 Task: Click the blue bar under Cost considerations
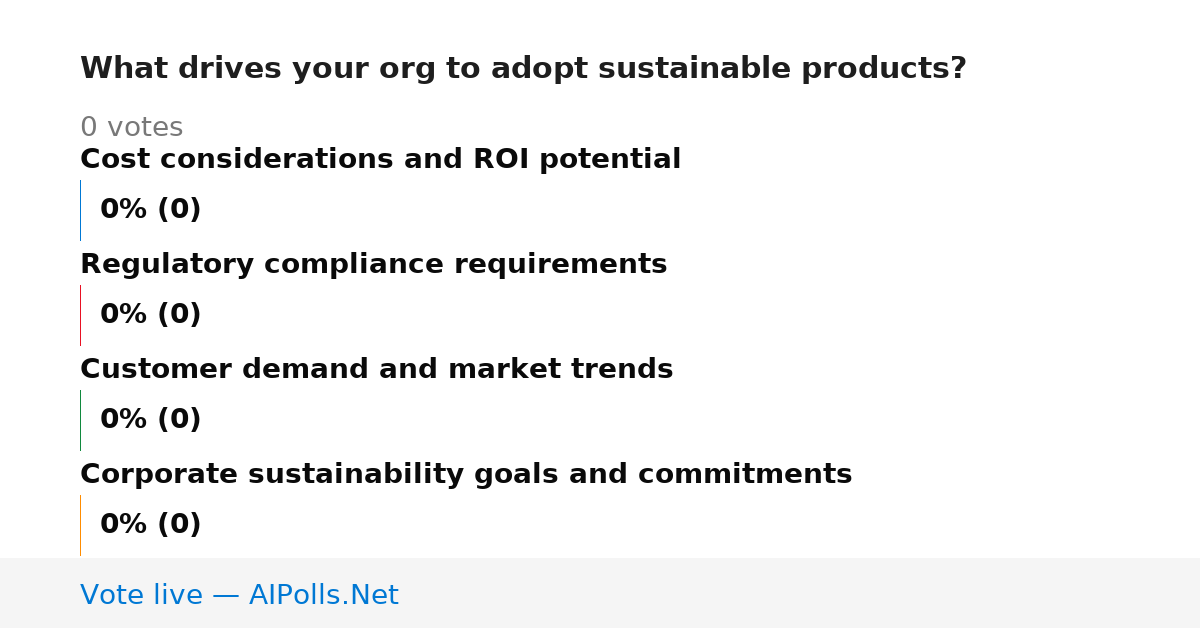80,210
